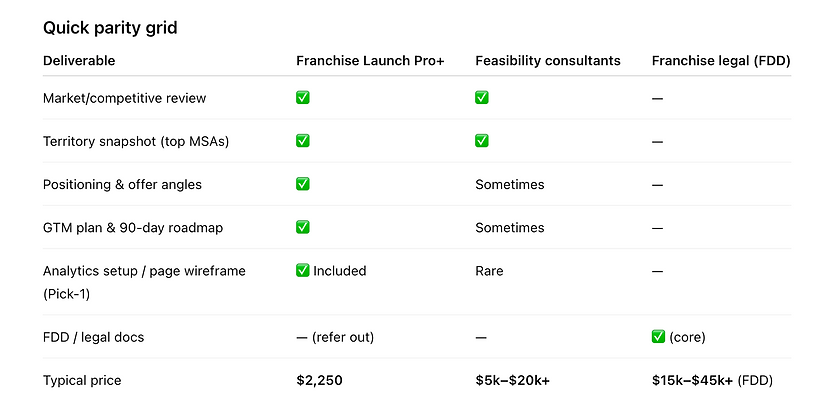Click the Quick parity grid heading

(x=110, y=28)
